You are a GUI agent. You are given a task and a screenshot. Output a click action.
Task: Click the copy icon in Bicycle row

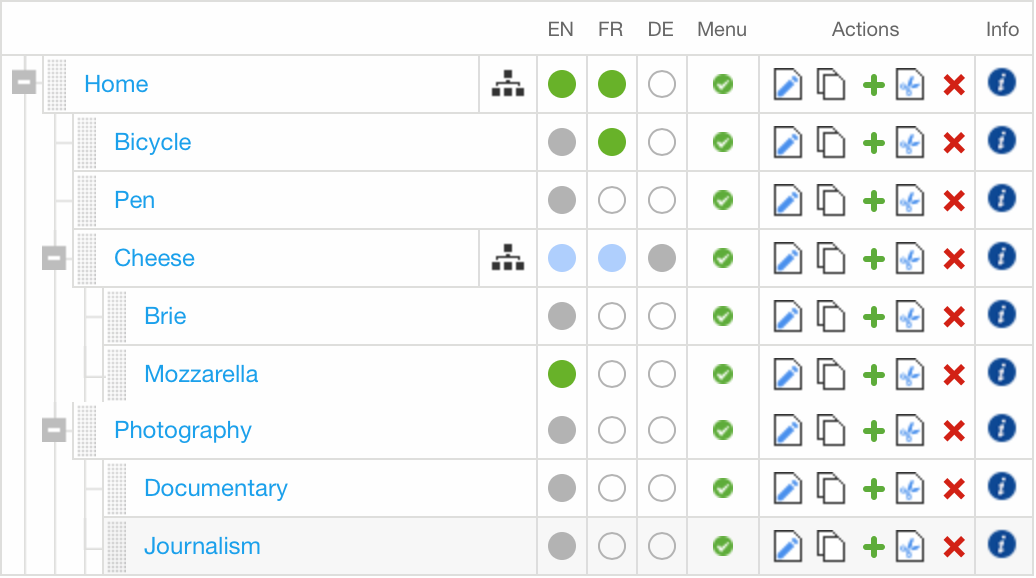[x=831, y=143]
